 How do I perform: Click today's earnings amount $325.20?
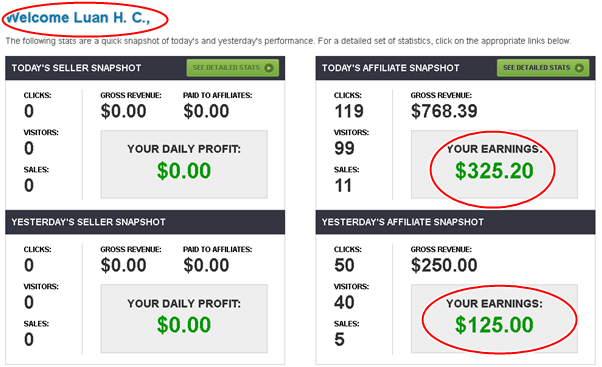coord(494,171)
